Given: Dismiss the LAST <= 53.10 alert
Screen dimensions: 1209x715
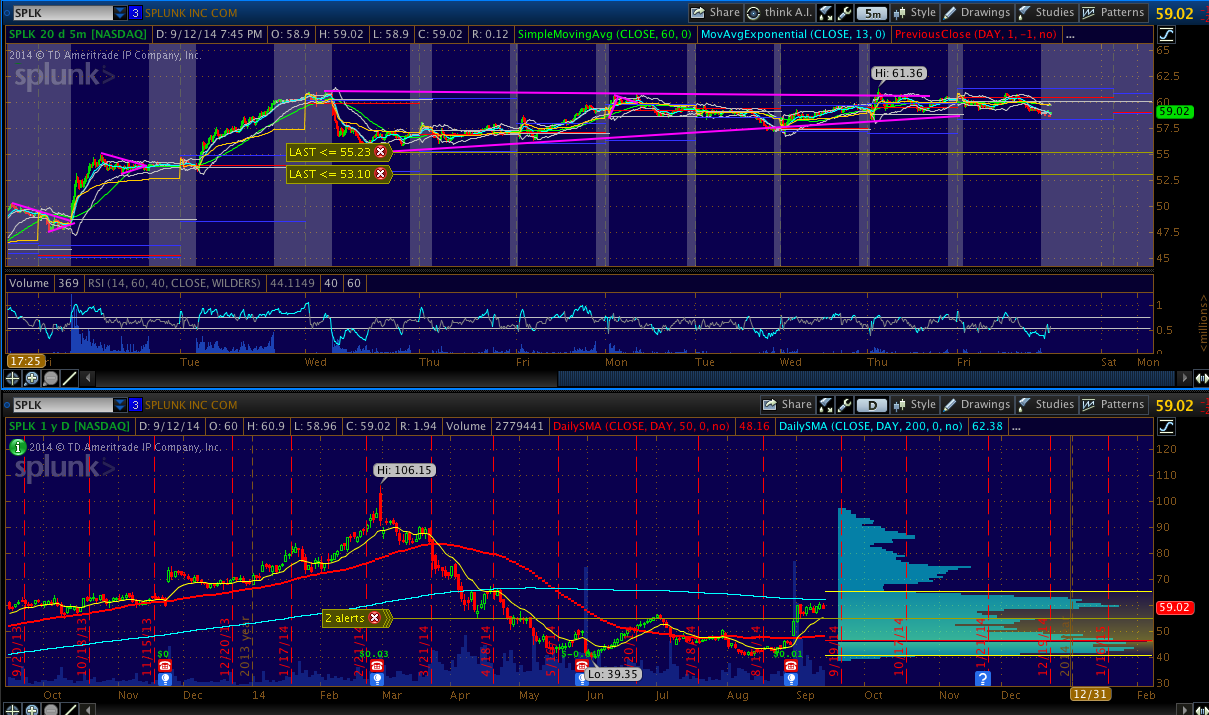Looking at the screenshot, I should (380, 174).
